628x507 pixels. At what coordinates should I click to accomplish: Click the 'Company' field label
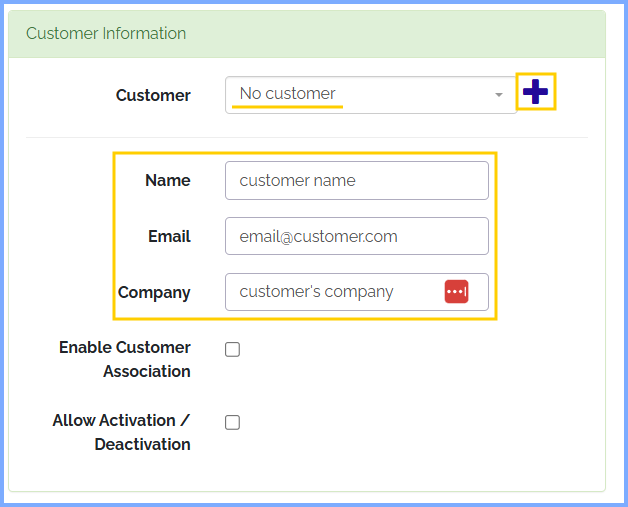[154, 293]
